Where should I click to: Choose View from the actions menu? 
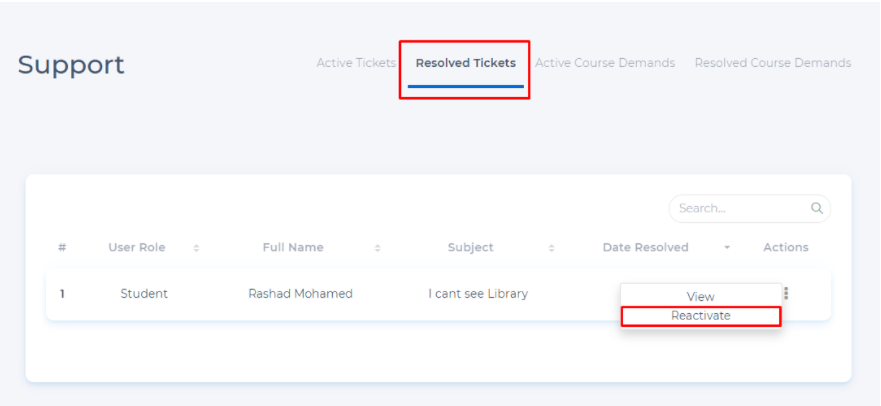click(700, 296)
